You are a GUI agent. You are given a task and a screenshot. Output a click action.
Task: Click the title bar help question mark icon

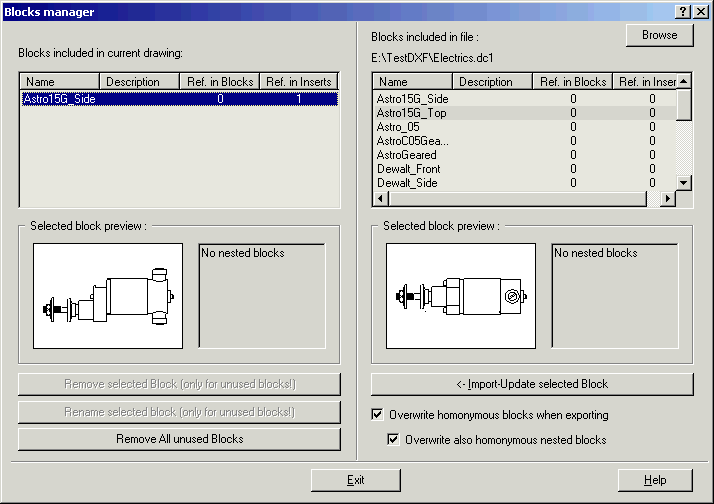pos(682,11)
